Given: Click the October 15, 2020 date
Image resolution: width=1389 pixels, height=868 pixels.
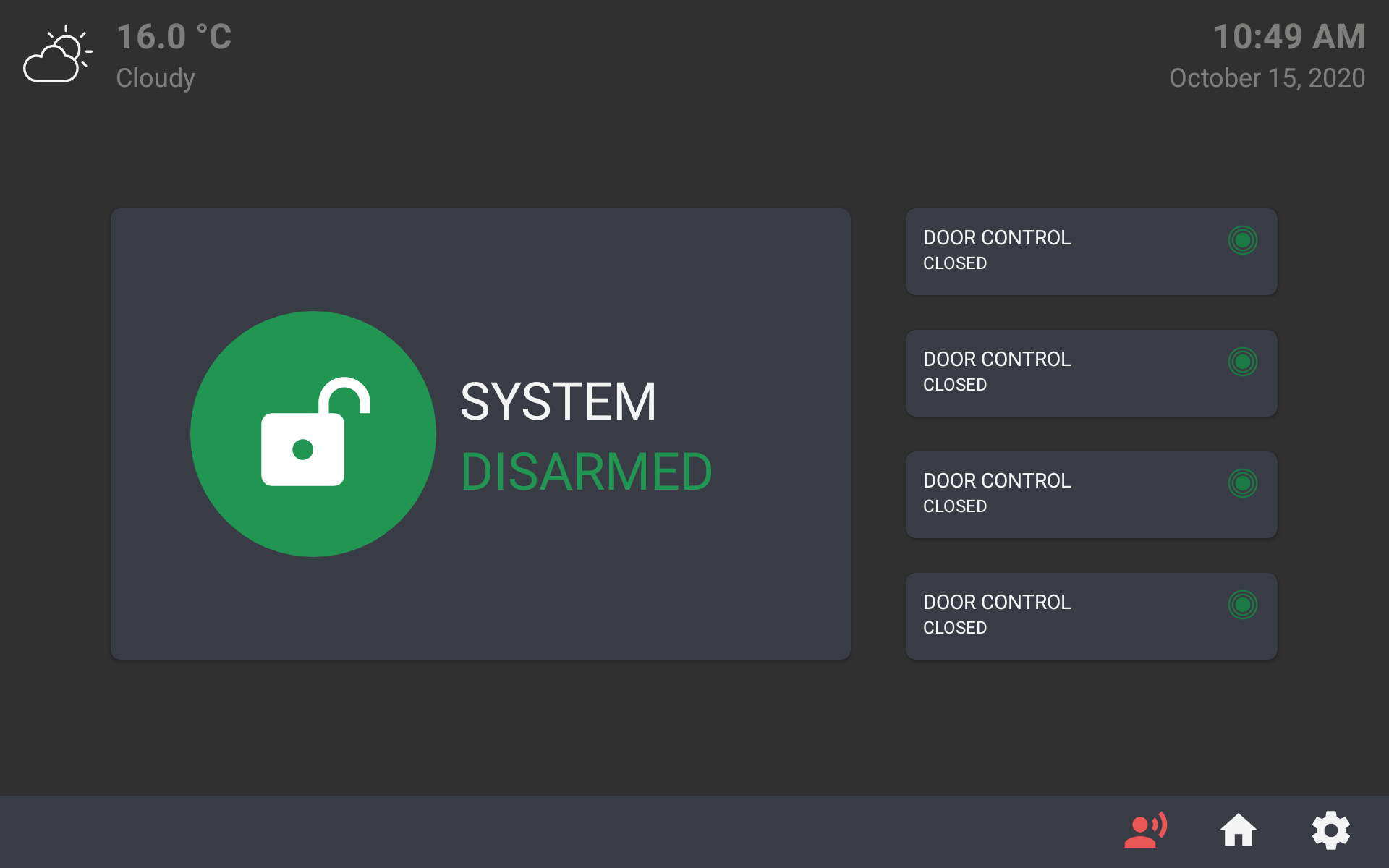Looking at the screenshot, I should click(1266, 78).
